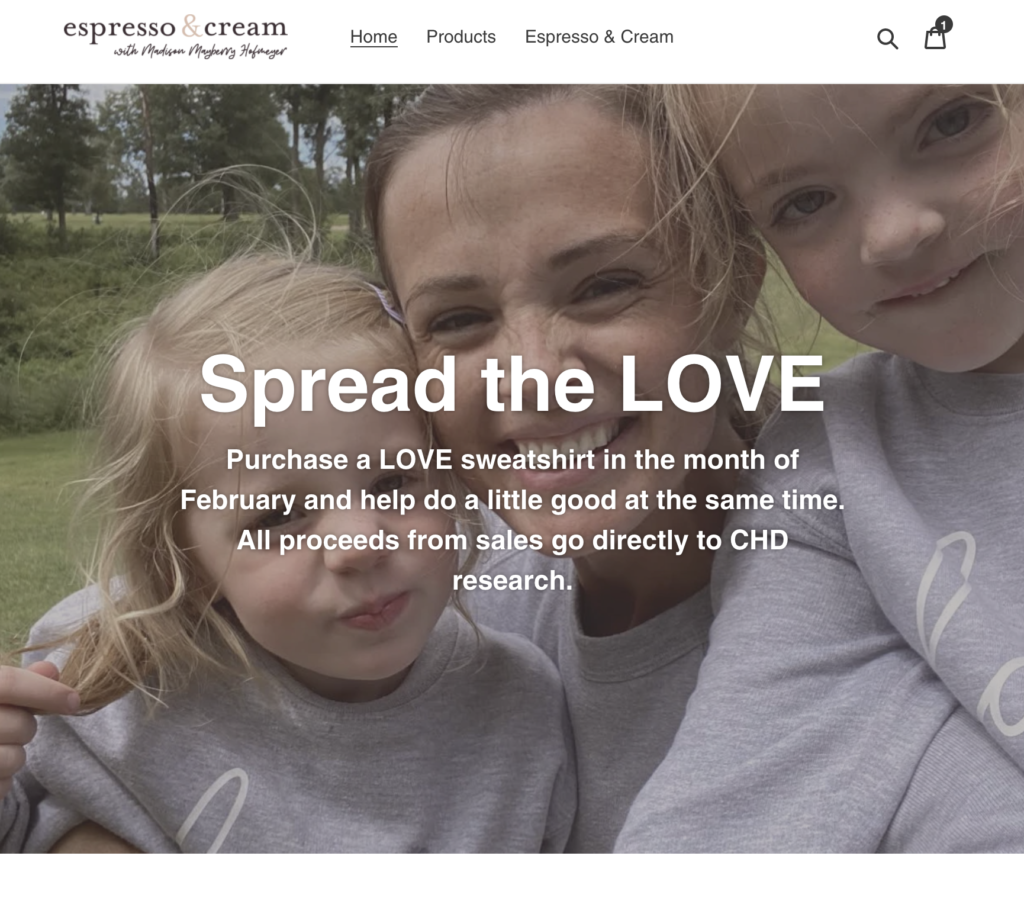1024x901 pixels.
Task: Open the shopping bag cart icon
Action: (x=935, y=38)
